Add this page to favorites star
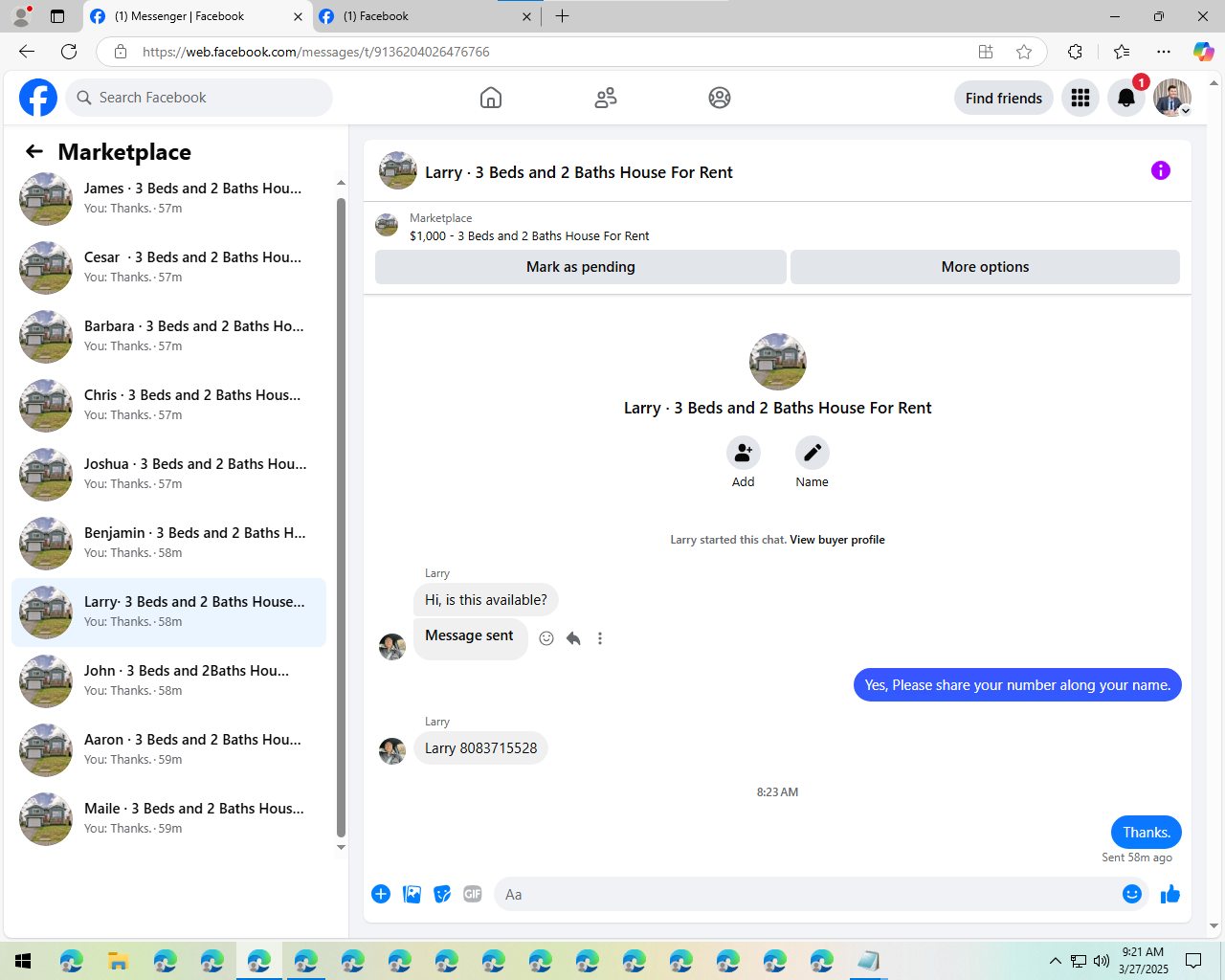1225x980 pixels. pos(1024,52)
